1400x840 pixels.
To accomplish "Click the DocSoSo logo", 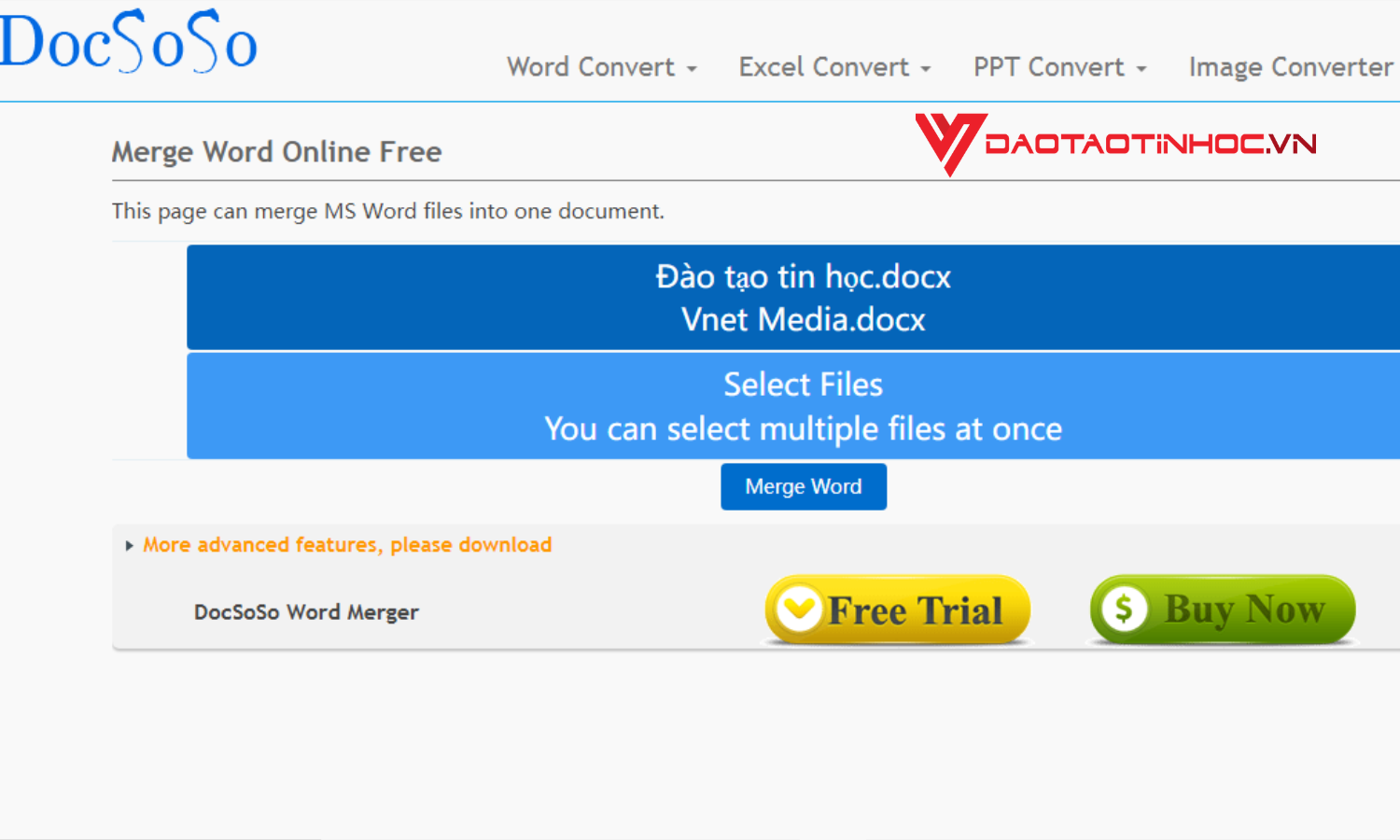I will [129, 42].
